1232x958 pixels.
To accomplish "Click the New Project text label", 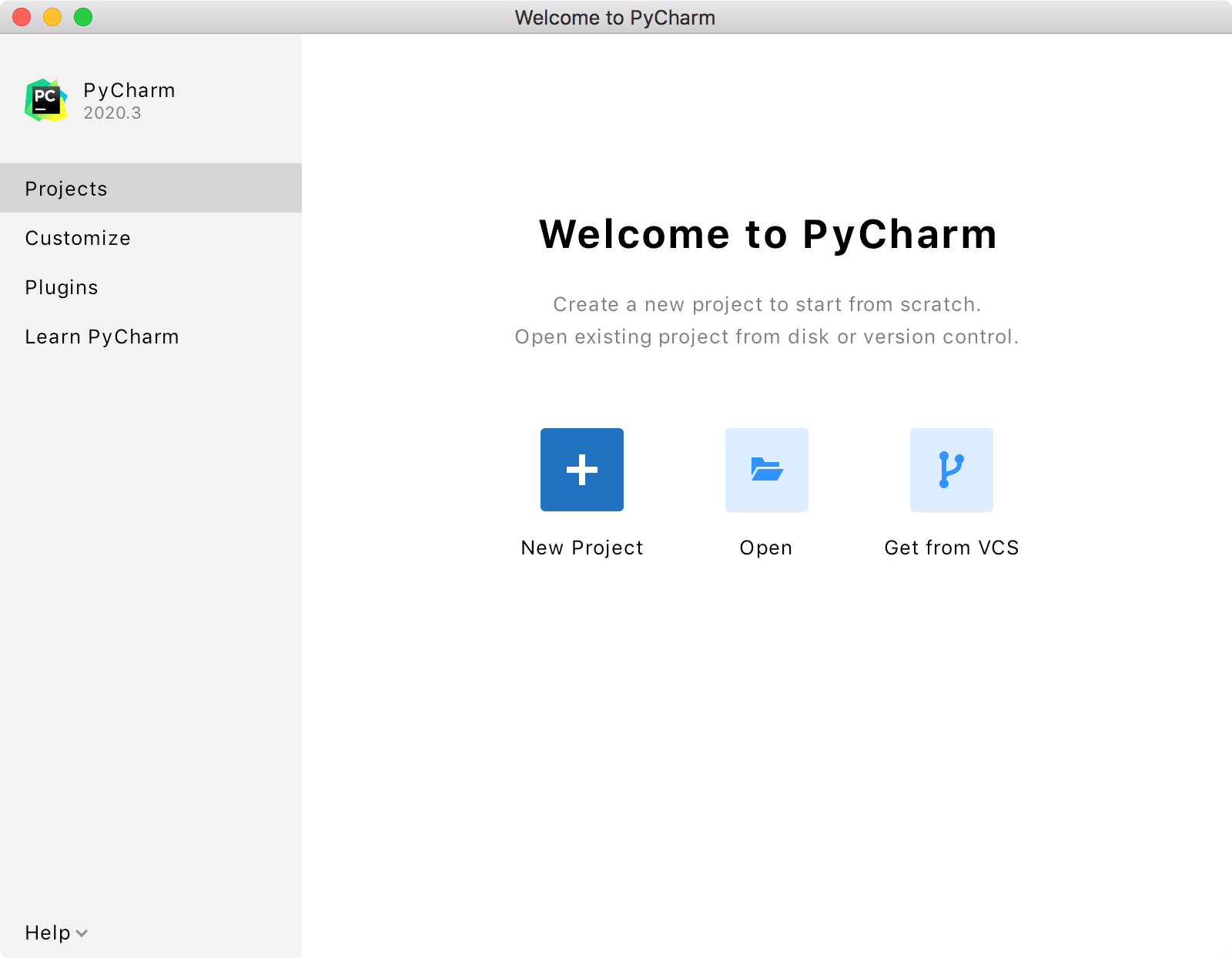I will [581, 548].
